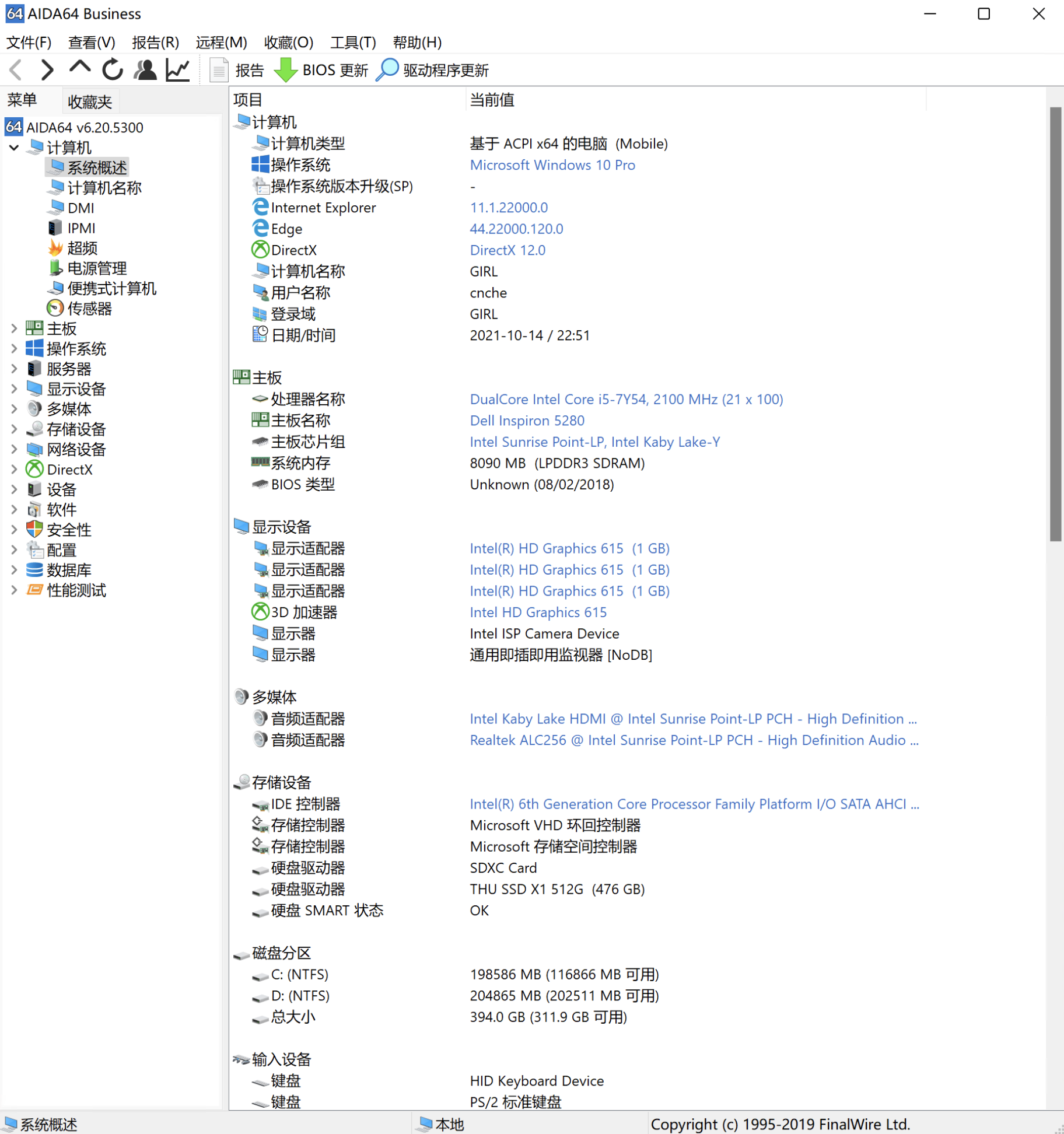The width and height of the screenshot is (1064, 1134).
Task: Expand the 显示设备 tree node
Action: click(x=15, y=389)
